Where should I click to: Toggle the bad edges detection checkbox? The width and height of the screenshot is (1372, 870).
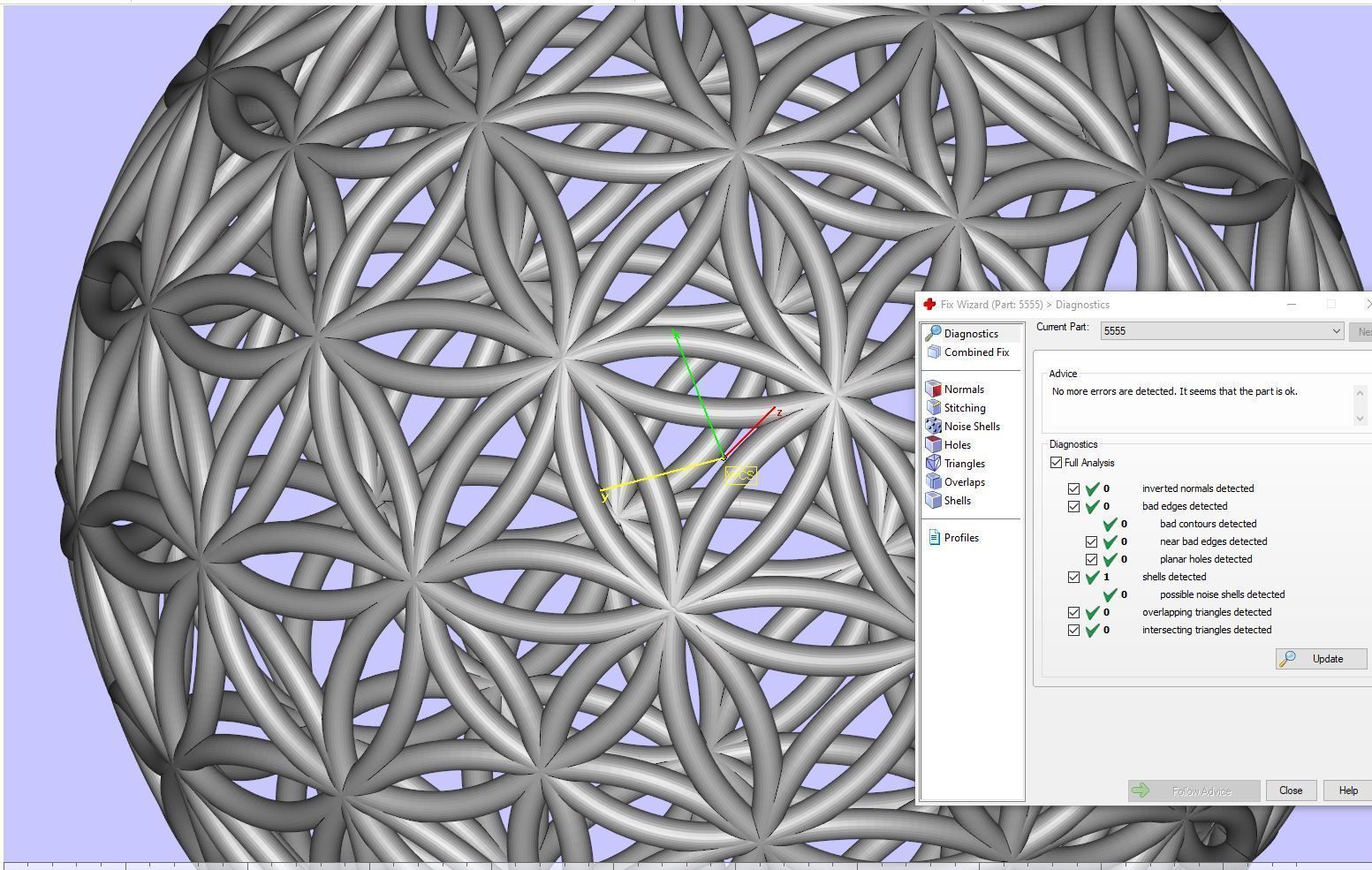point(1073,506)
